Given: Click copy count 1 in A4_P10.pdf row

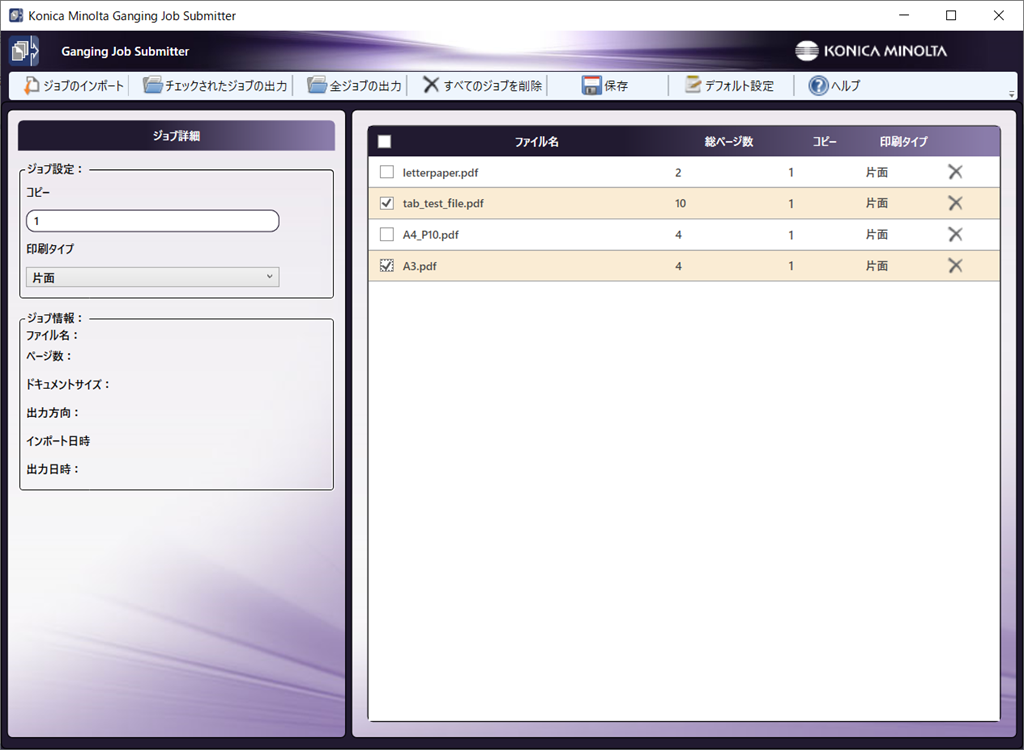Looking at the screenshot, I should point(791,235).
